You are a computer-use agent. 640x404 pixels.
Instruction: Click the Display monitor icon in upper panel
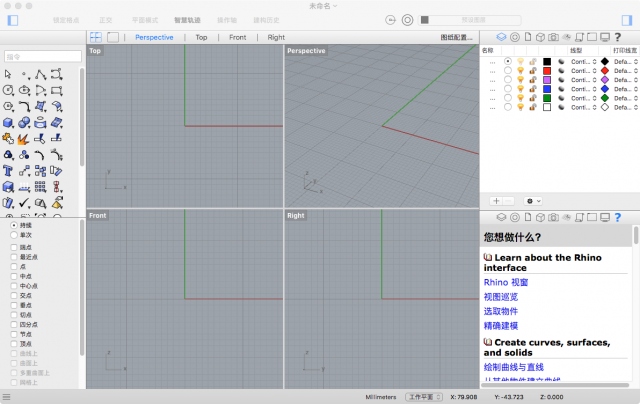click(x=605, y=37)
